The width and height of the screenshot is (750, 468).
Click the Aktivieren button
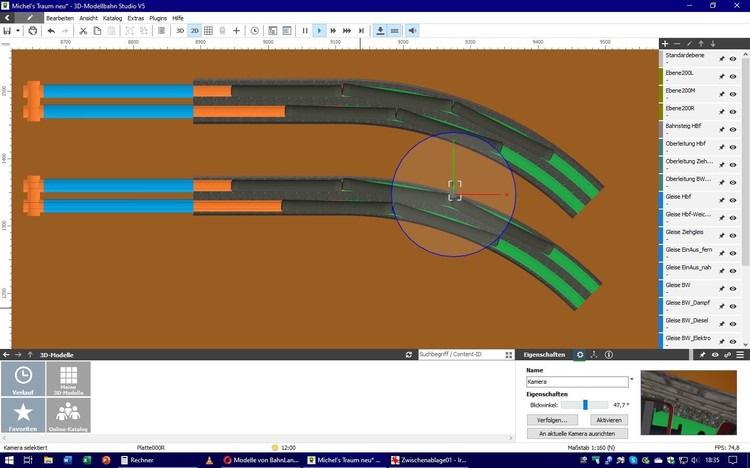pyautogui.click(x=609, y=420)
